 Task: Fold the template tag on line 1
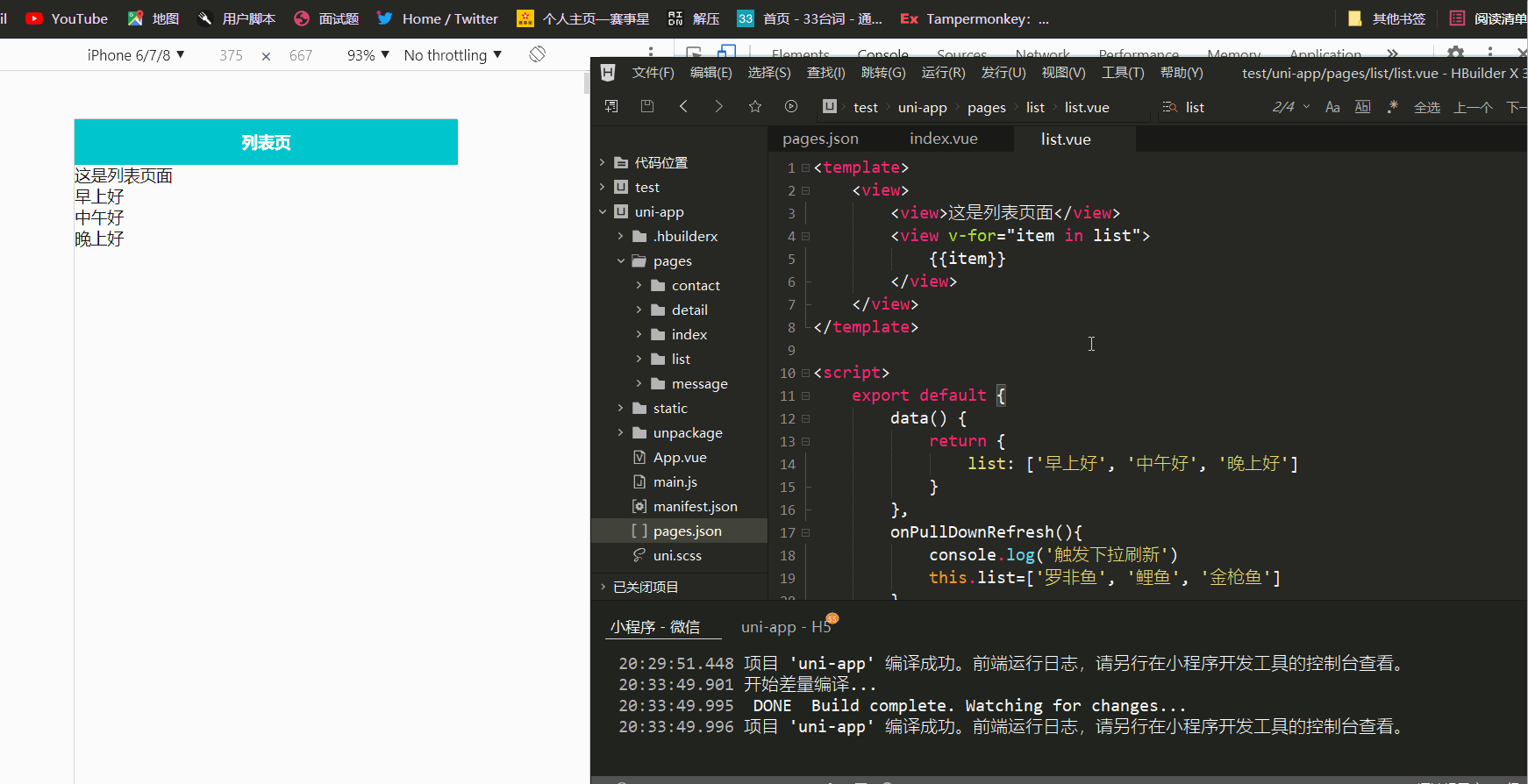point(805,167)
